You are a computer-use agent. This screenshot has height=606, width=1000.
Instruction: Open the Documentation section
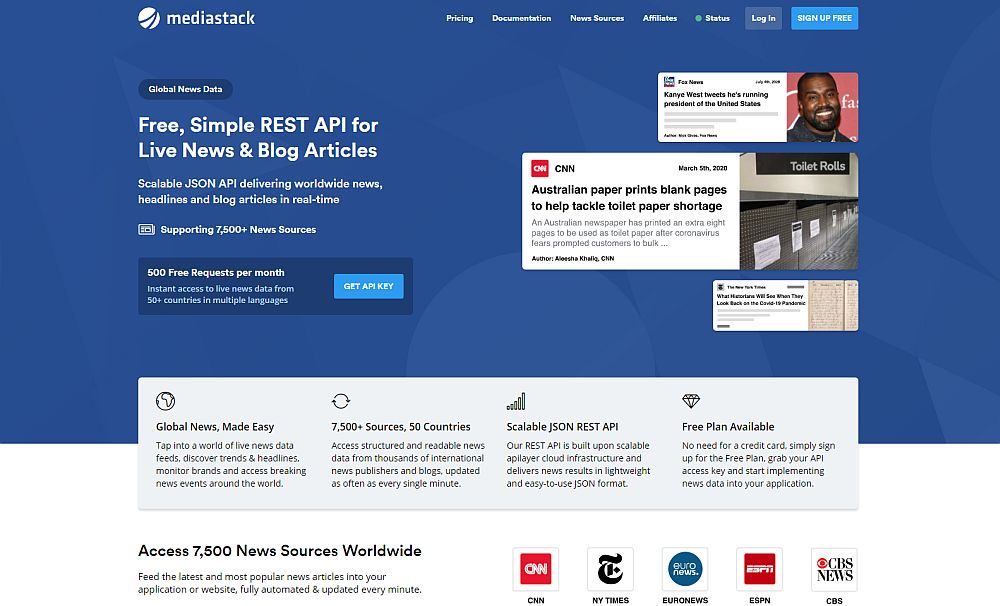pyautogui.click(x=521, y=17)
